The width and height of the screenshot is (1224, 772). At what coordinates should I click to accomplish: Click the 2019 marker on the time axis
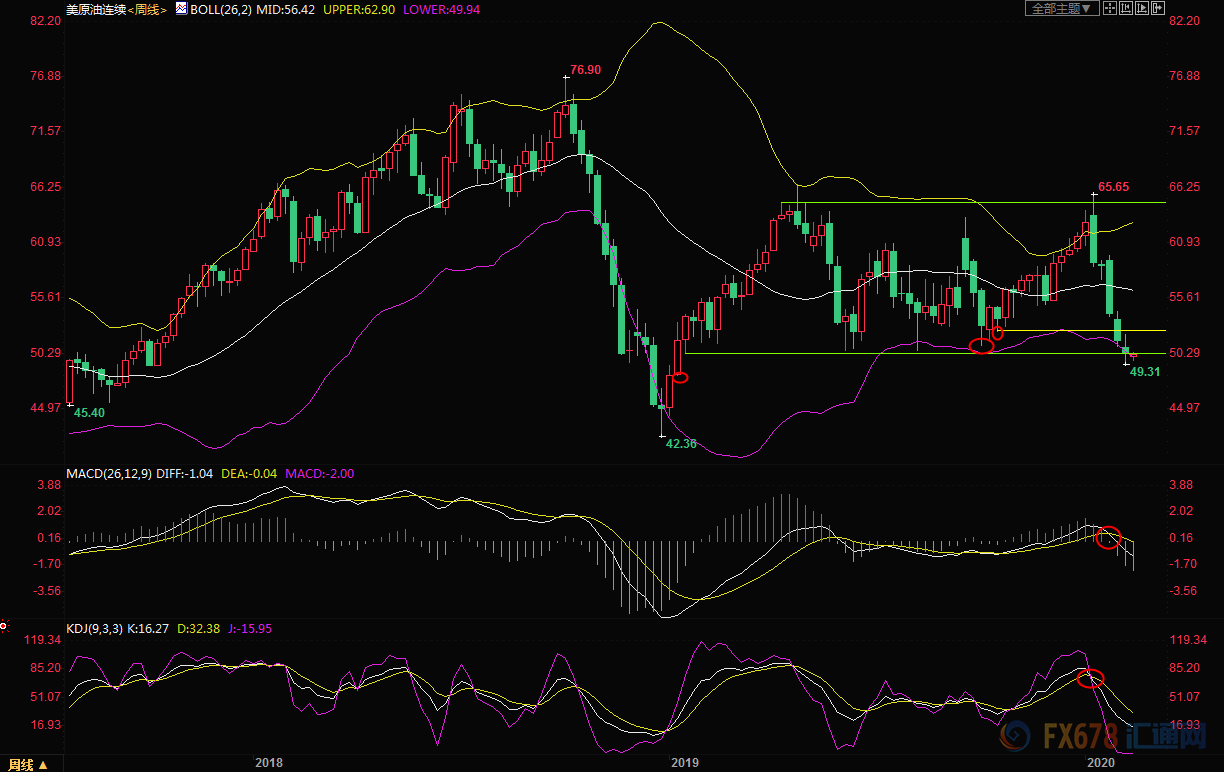tap(684, 763)
